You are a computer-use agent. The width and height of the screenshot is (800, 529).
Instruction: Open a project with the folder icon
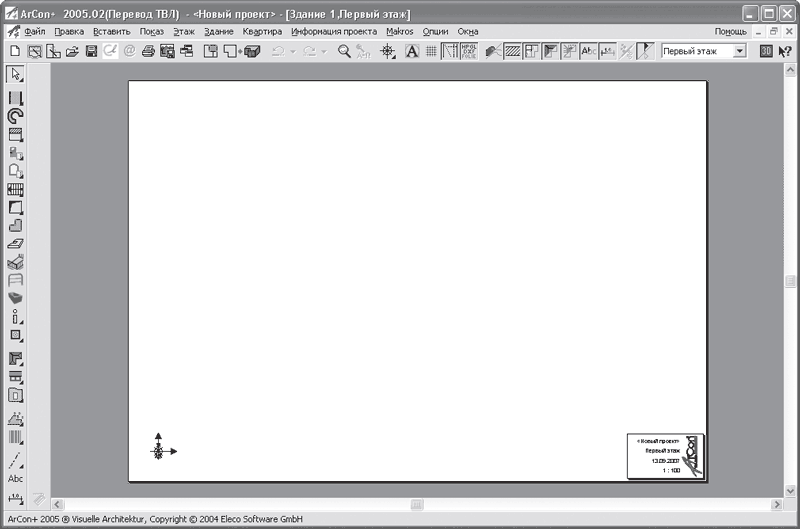72,51
